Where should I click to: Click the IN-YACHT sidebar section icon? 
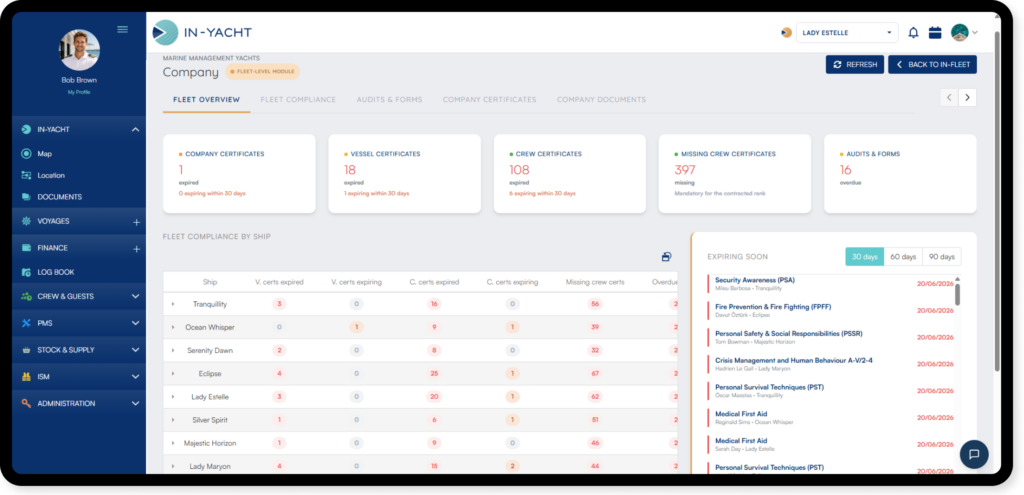coord(26,129)
